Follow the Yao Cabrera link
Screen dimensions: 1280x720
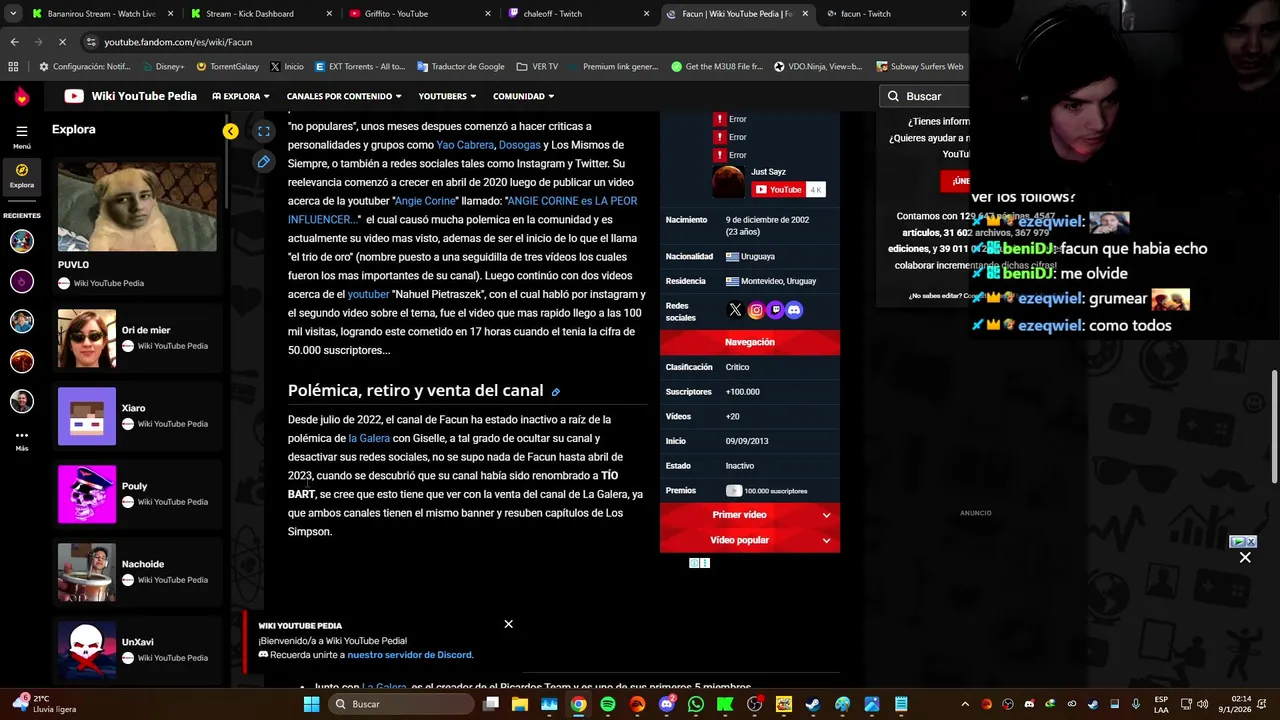(465, 145)
